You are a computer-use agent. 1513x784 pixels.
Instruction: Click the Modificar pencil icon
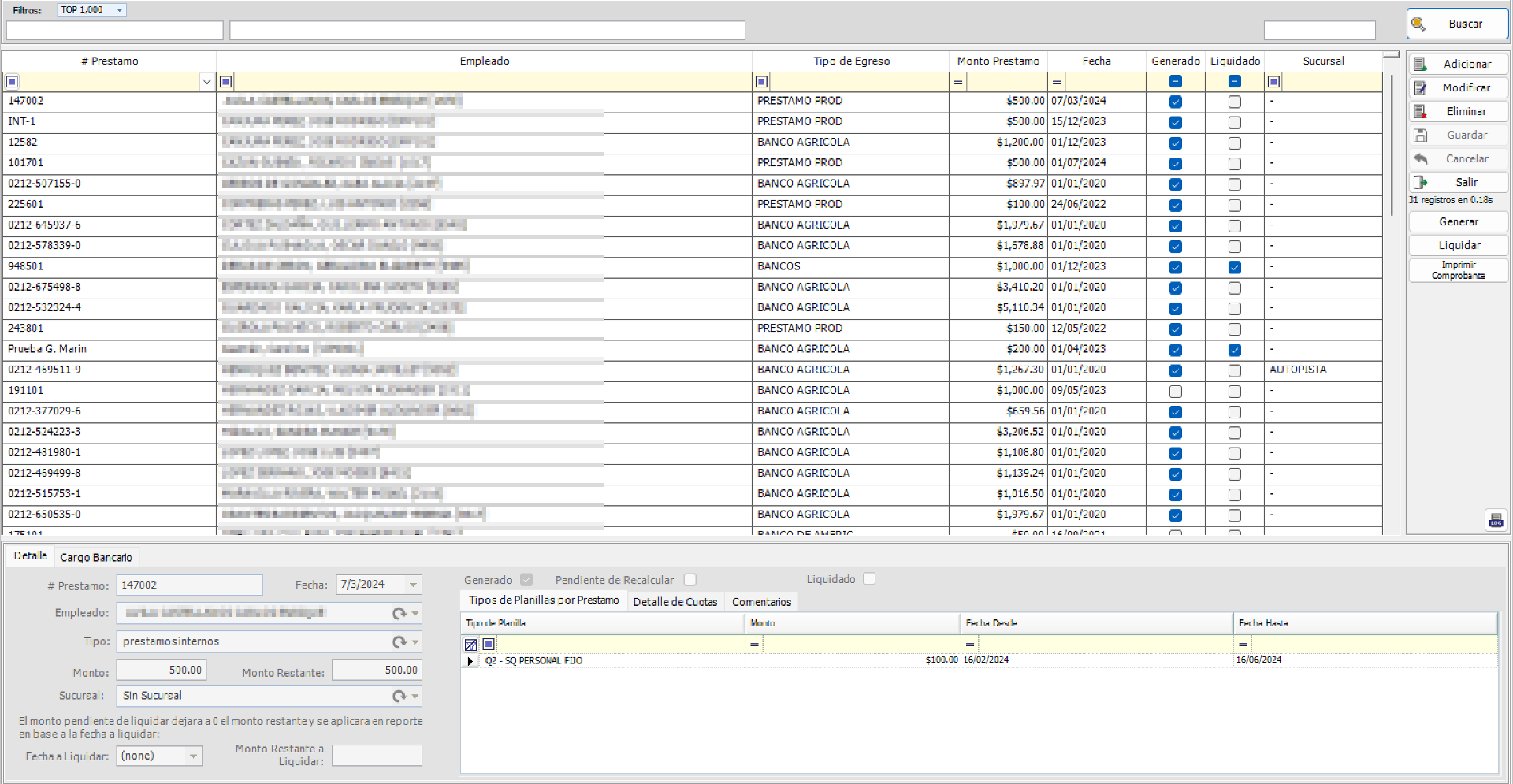tap(1422, 87)
